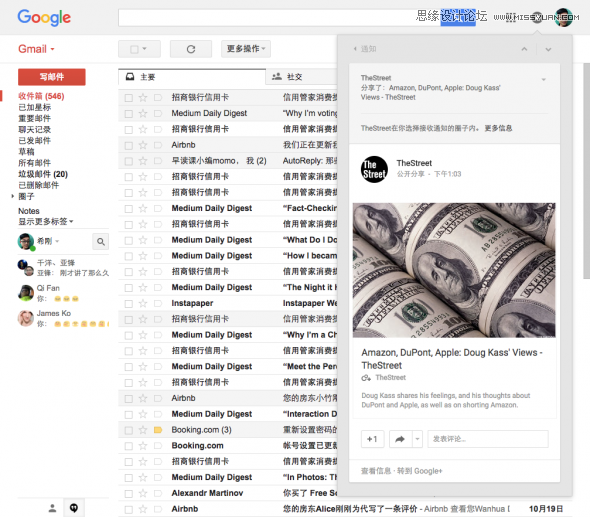Click James Ko's chat avatar
590x517 pixels.
tap(26, 318)
